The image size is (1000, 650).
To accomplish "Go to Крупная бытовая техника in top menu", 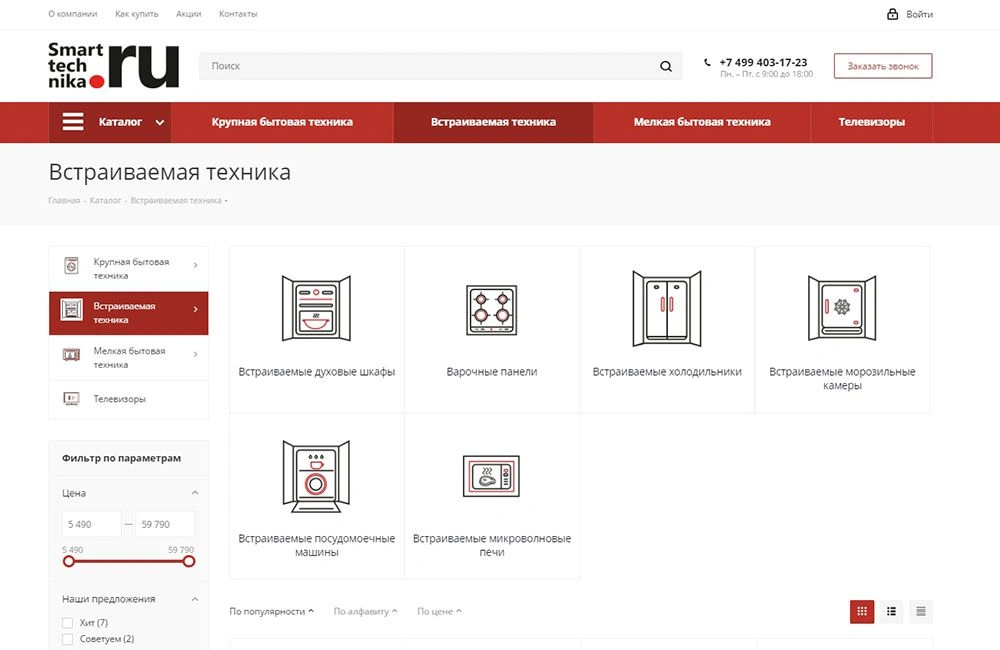I will [282, 122].
